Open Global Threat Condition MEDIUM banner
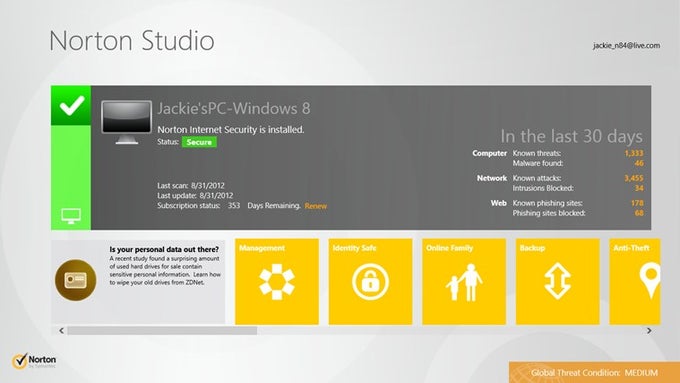 [x=594, y=373]
